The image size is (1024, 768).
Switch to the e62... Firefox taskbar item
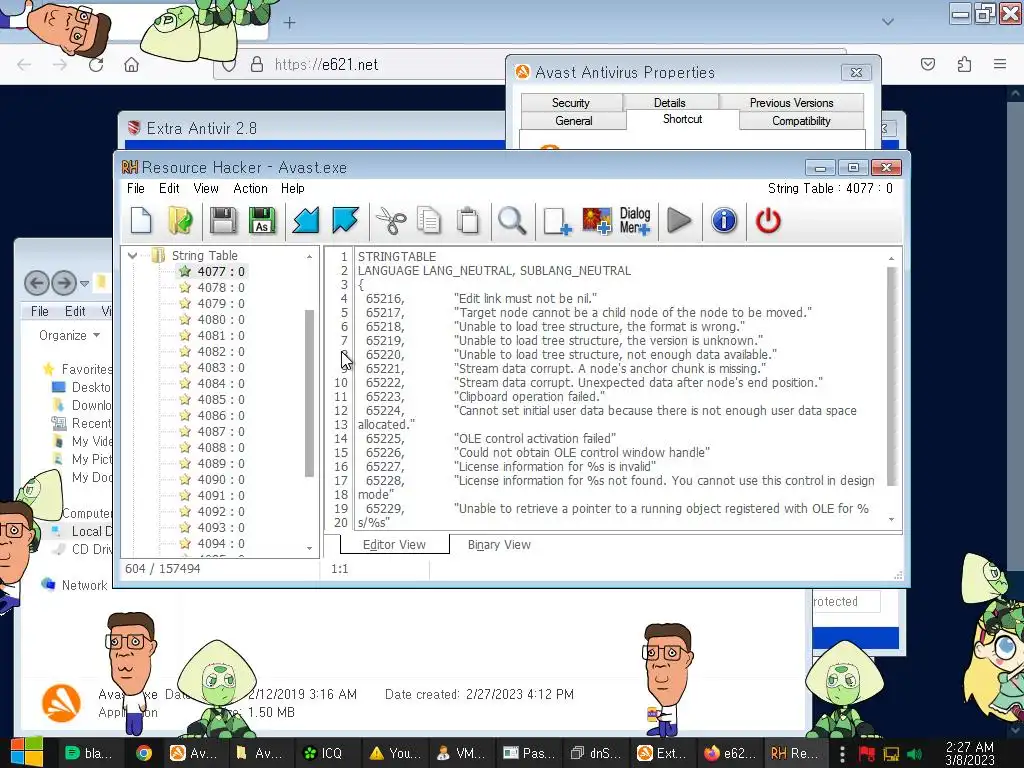coord(731,753)
